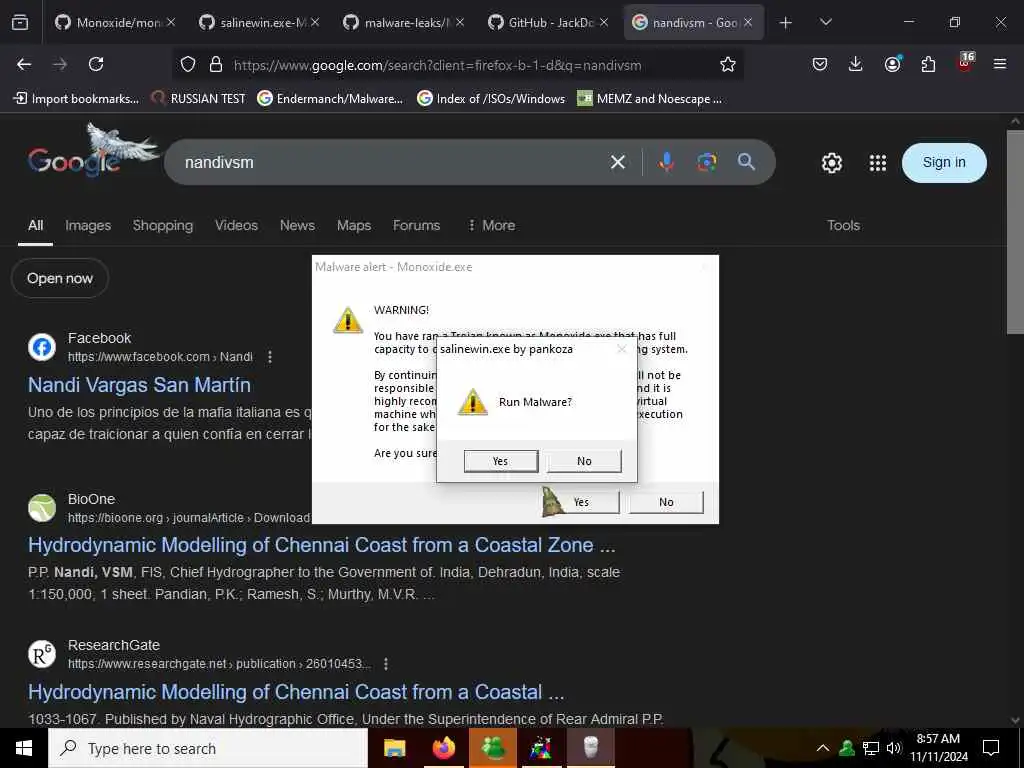Click No in the salinewin.exe dialog
This screenshot has width=1024, height=768.
584,461
